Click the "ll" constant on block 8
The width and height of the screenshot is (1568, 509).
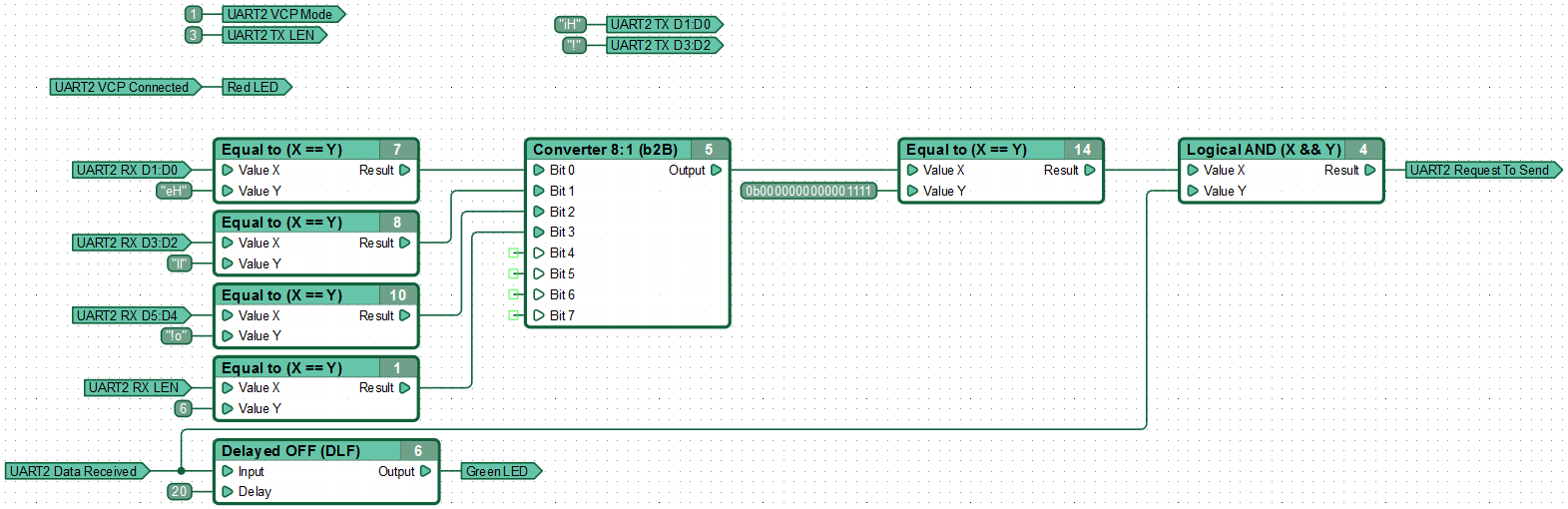point(179,263)
